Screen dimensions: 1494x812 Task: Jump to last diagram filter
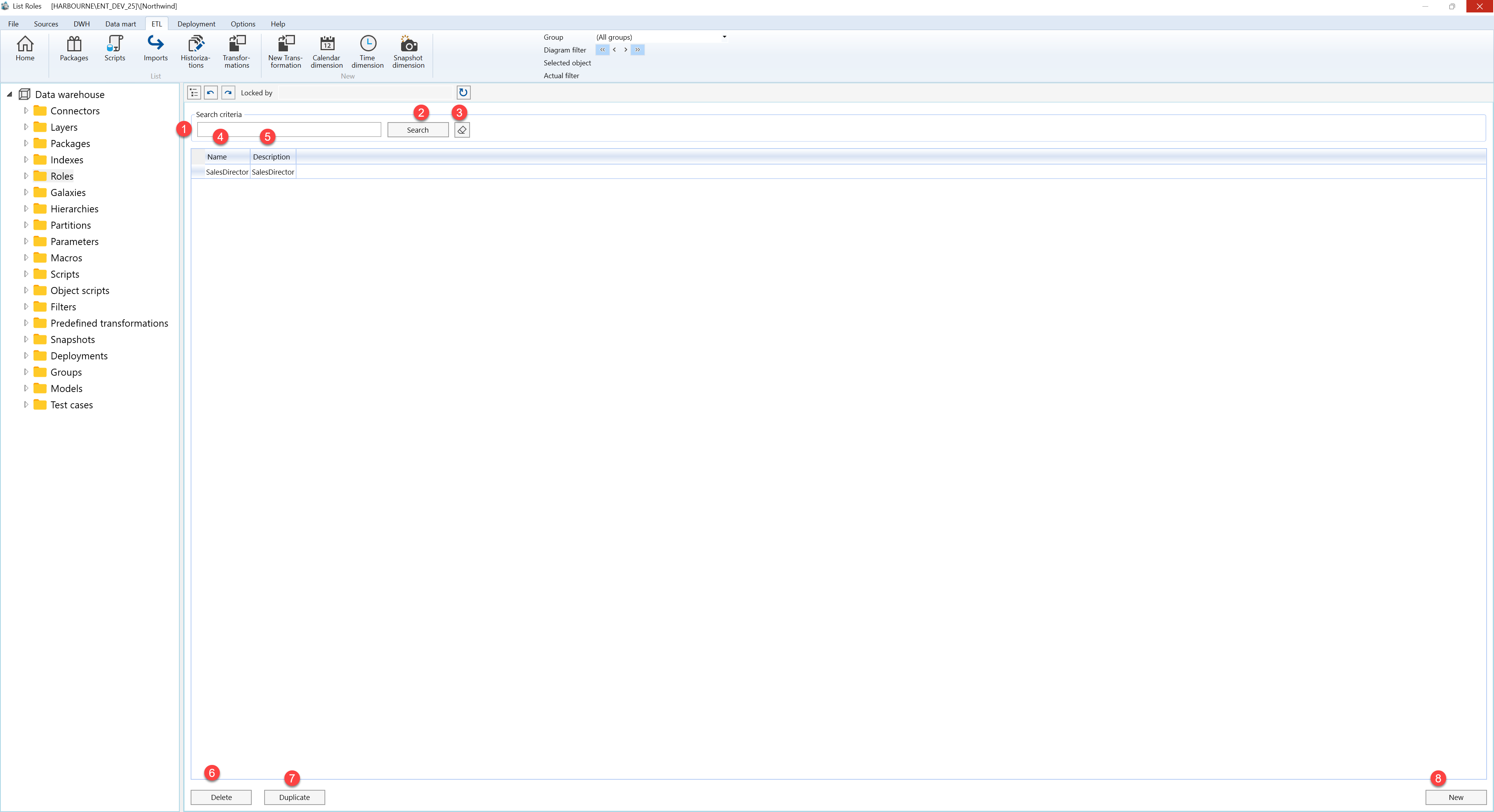637,50
